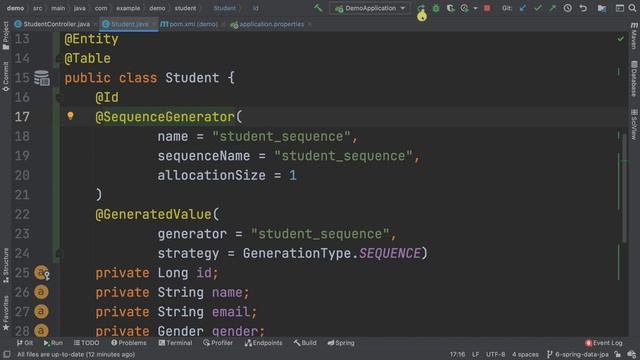Open the Project tool window

point(6,36)
